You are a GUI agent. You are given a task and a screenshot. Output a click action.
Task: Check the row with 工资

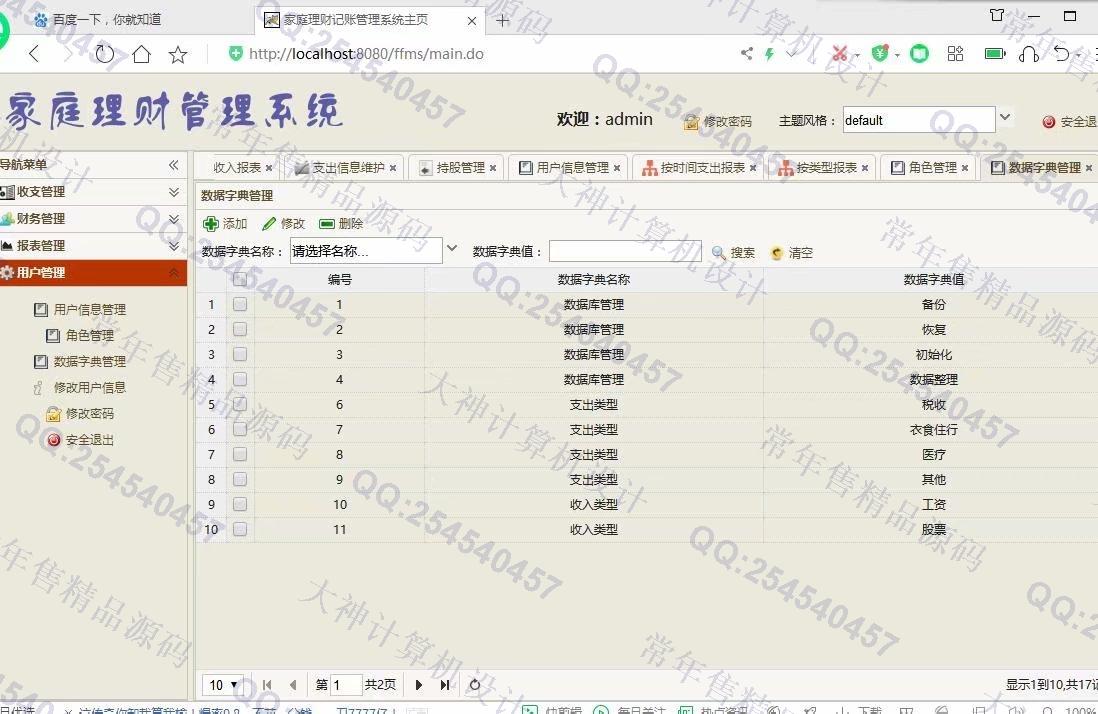240,504
